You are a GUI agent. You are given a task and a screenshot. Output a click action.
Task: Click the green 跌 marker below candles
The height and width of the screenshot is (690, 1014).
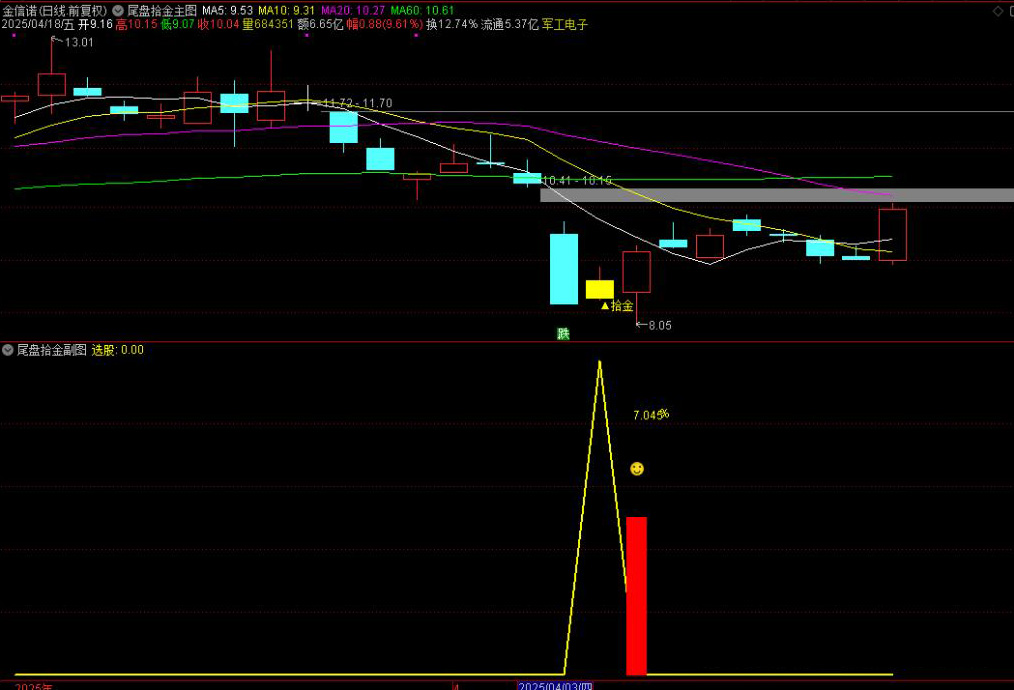click(x=564, y=334)
